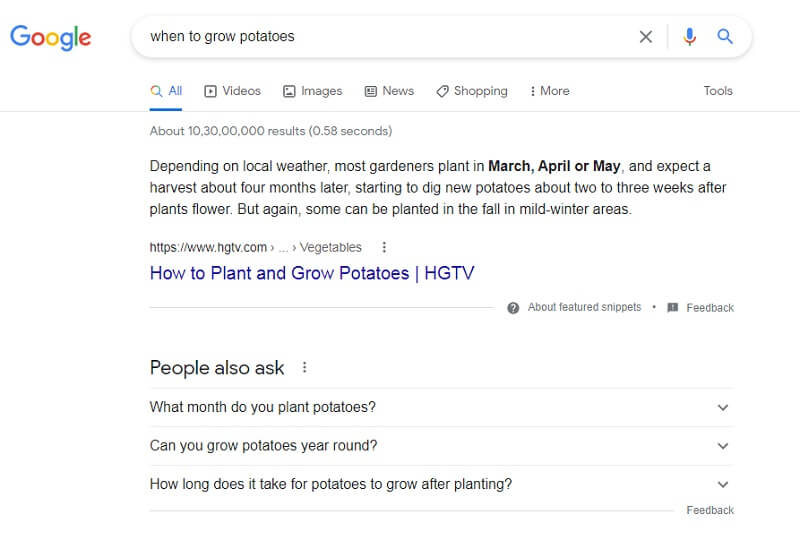Open the three-dot menu beside the hgtv.com URL
This screenshot has width=800, height=540.
click(x=384, y=247)
